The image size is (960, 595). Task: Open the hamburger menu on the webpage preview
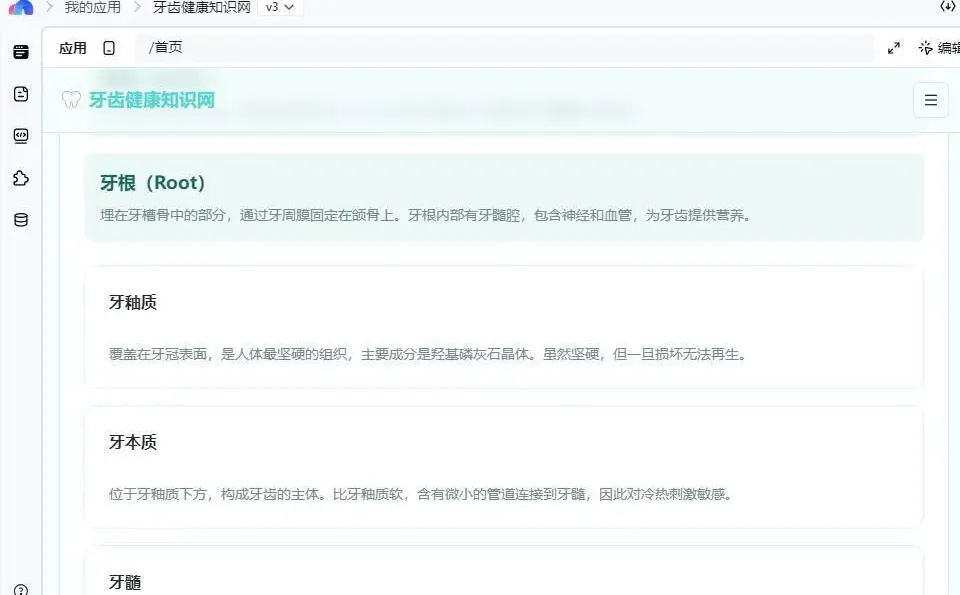(x=930, y=100)
